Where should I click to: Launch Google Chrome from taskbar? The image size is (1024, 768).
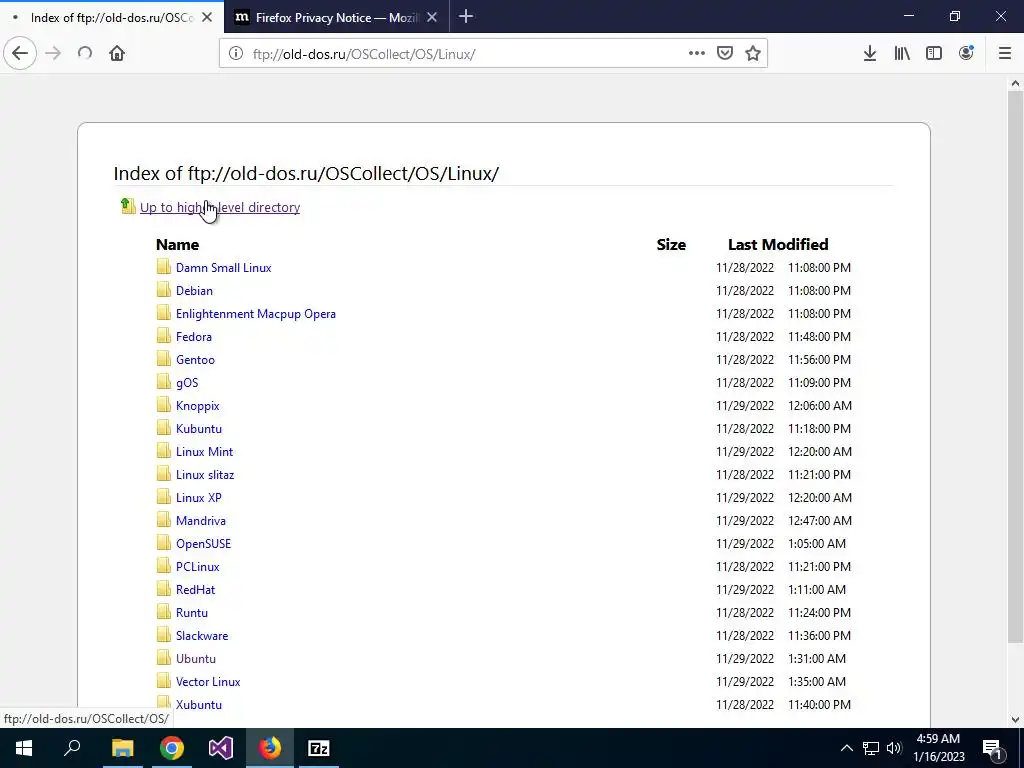(172, 748)
